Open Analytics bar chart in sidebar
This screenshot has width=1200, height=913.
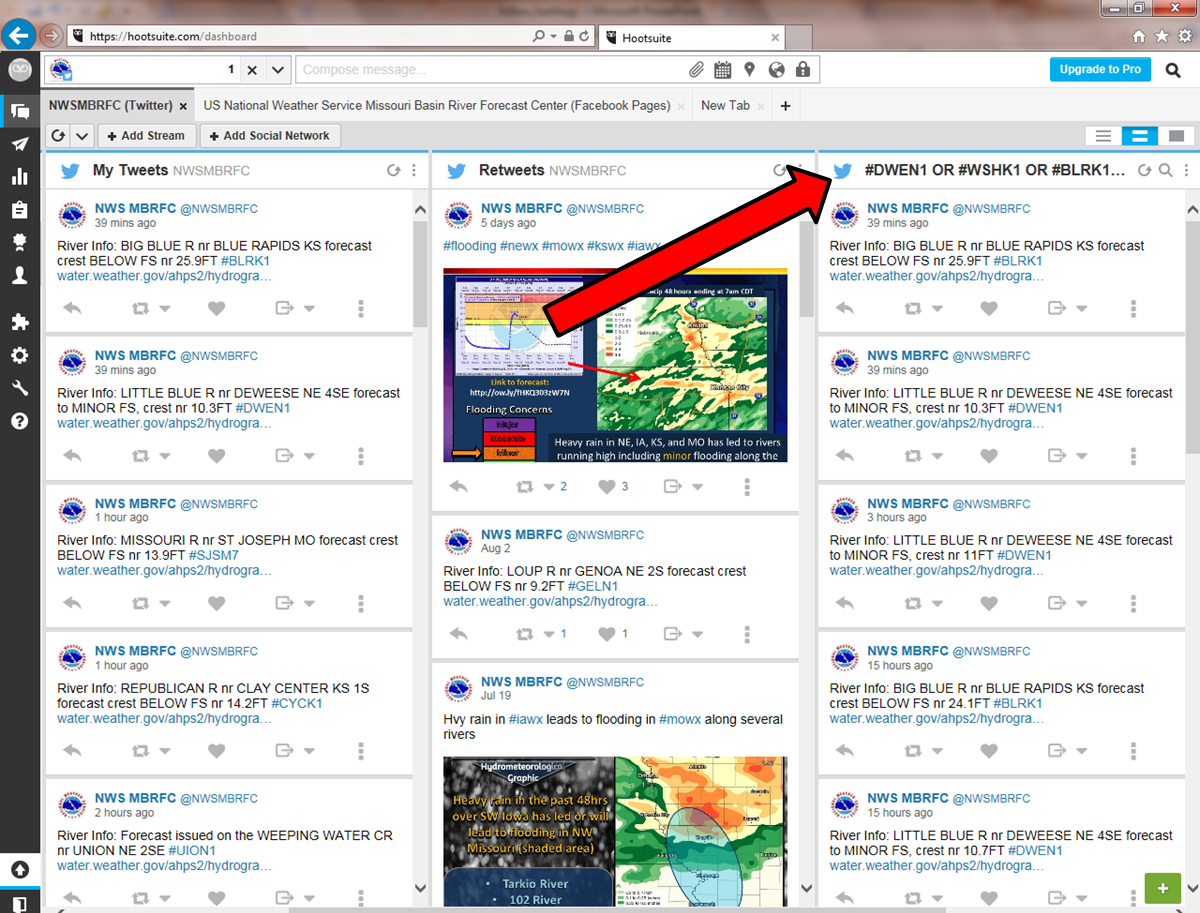pos(19,177)
